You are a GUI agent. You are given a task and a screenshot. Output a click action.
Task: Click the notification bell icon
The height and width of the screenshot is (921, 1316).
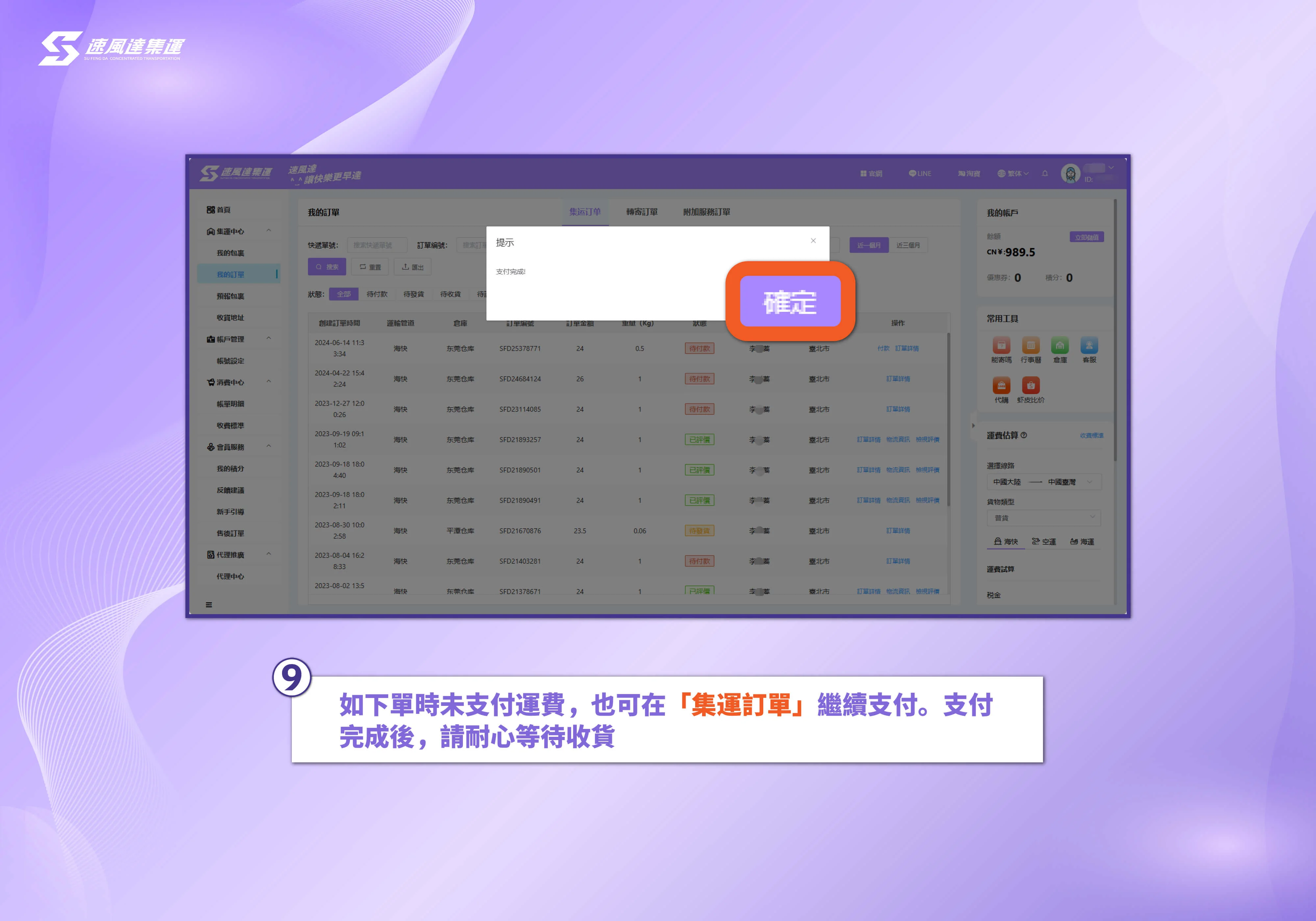tap(1044, 173)
